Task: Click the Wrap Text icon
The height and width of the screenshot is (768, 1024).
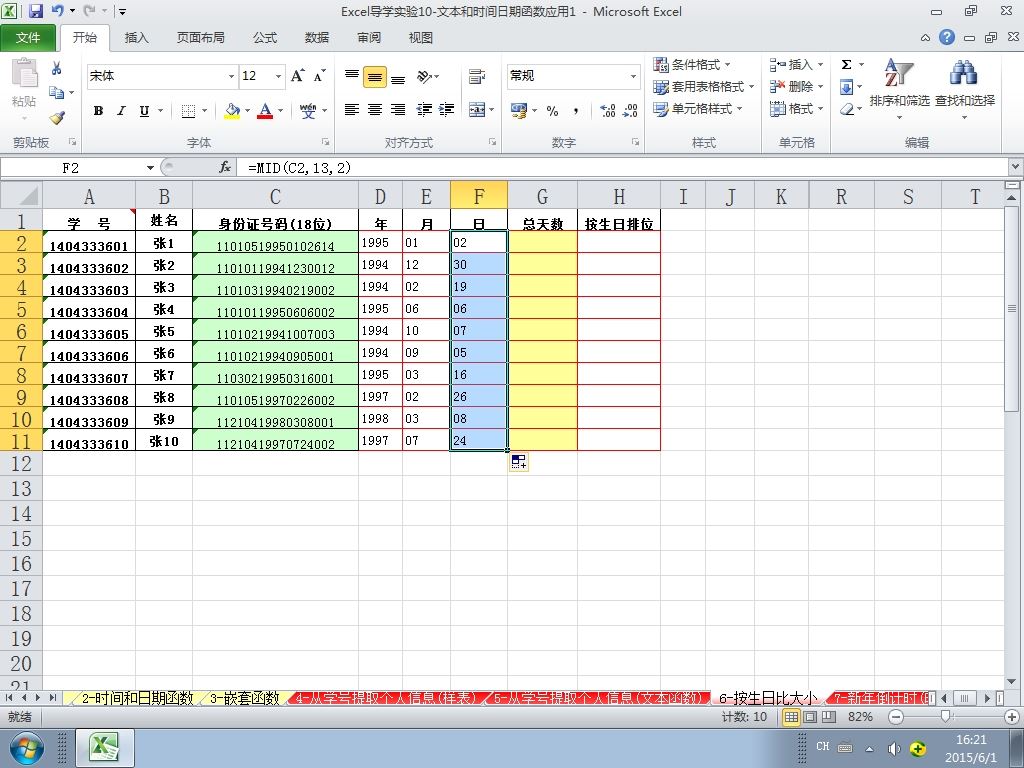Action: coord(477,76)
